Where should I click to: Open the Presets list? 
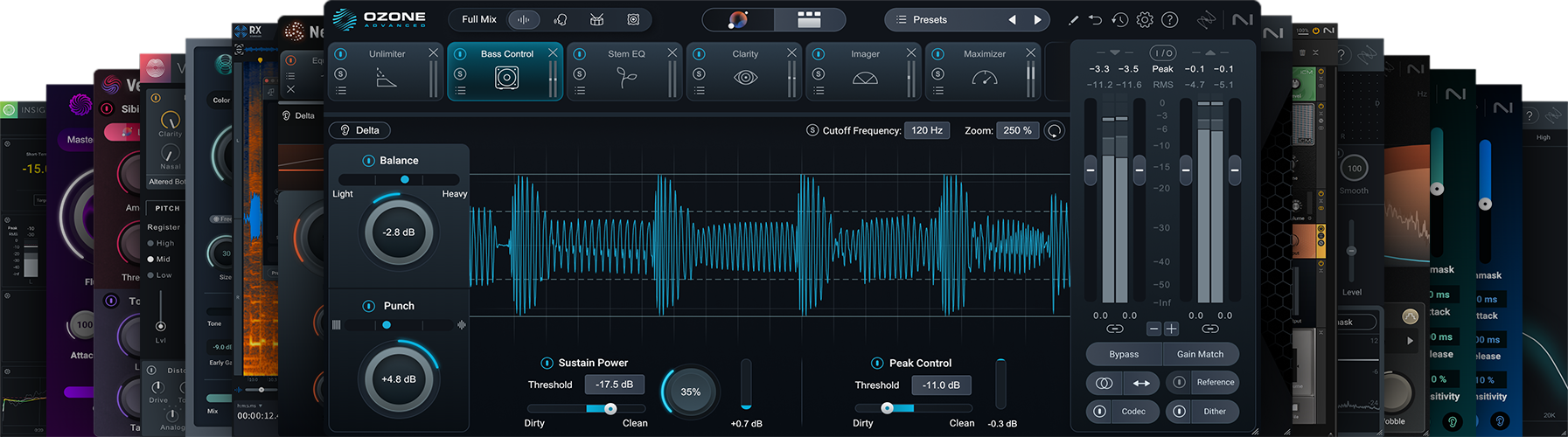pyautogui.click(x=930, y=19)
